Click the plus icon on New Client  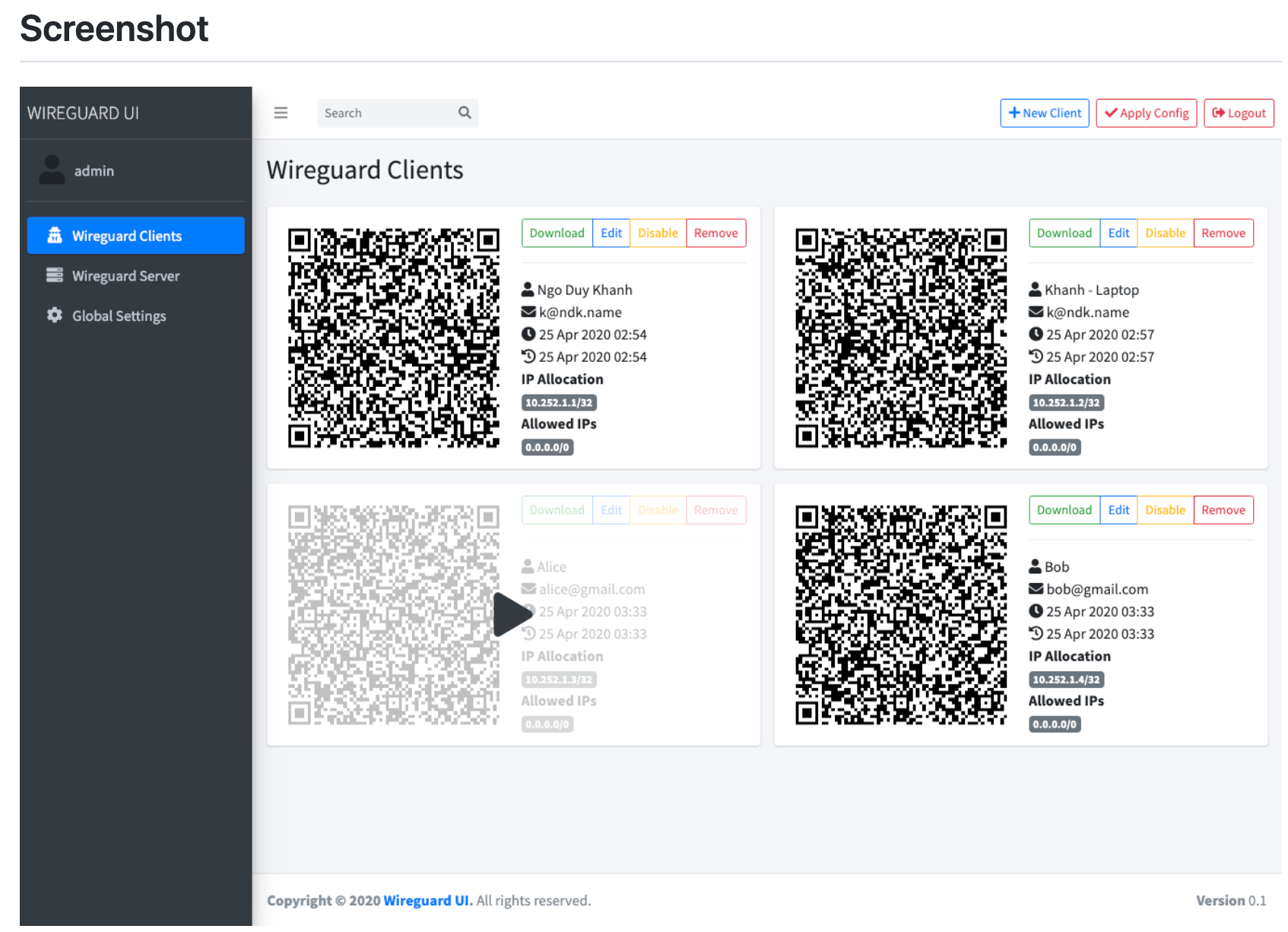click(x=1014, y=113)
